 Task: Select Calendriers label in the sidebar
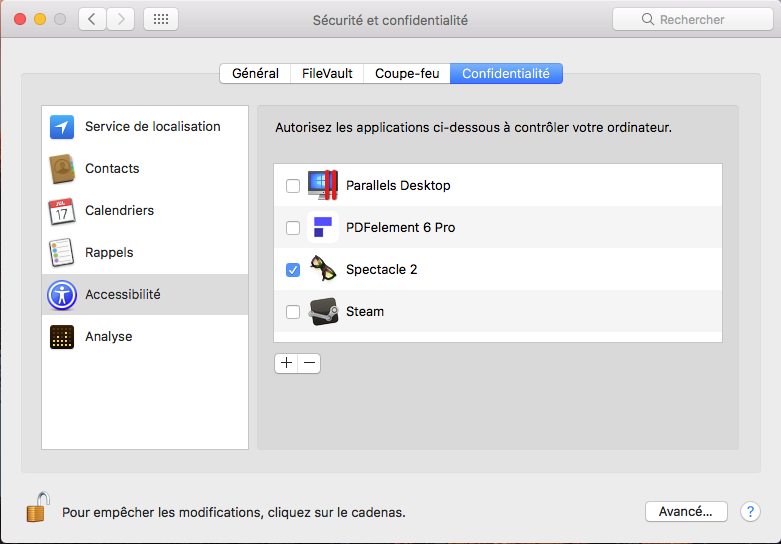click(120, 211)
